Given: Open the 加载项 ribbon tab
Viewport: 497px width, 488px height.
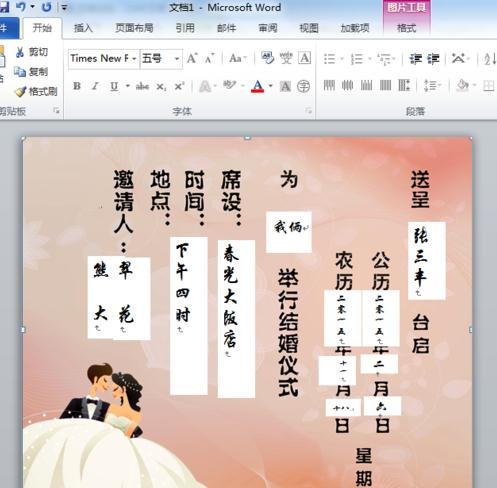Looking at the screenshot, I should [x=355, y=28].
